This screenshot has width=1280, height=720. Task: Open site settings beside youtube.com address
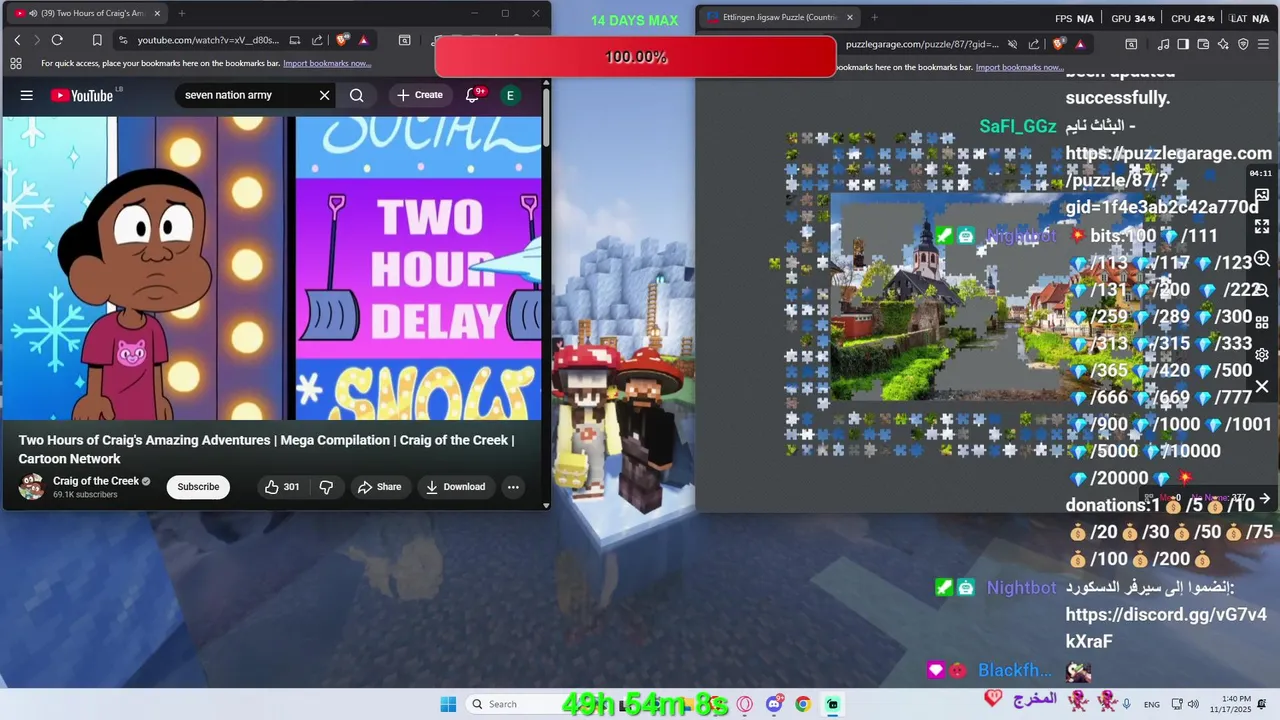click(x=123, y=40)
